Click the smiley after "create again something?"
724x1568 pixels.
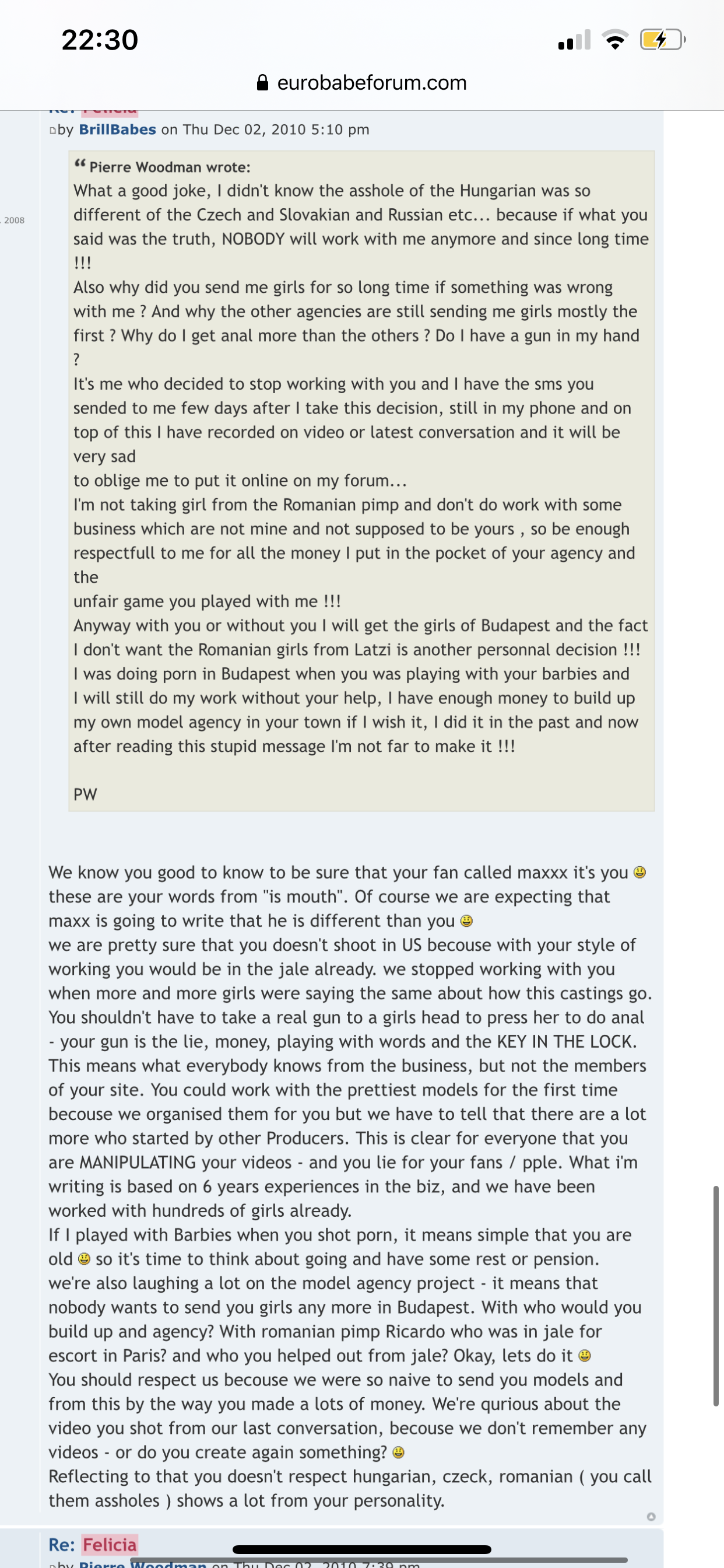tap(399, 1452)
